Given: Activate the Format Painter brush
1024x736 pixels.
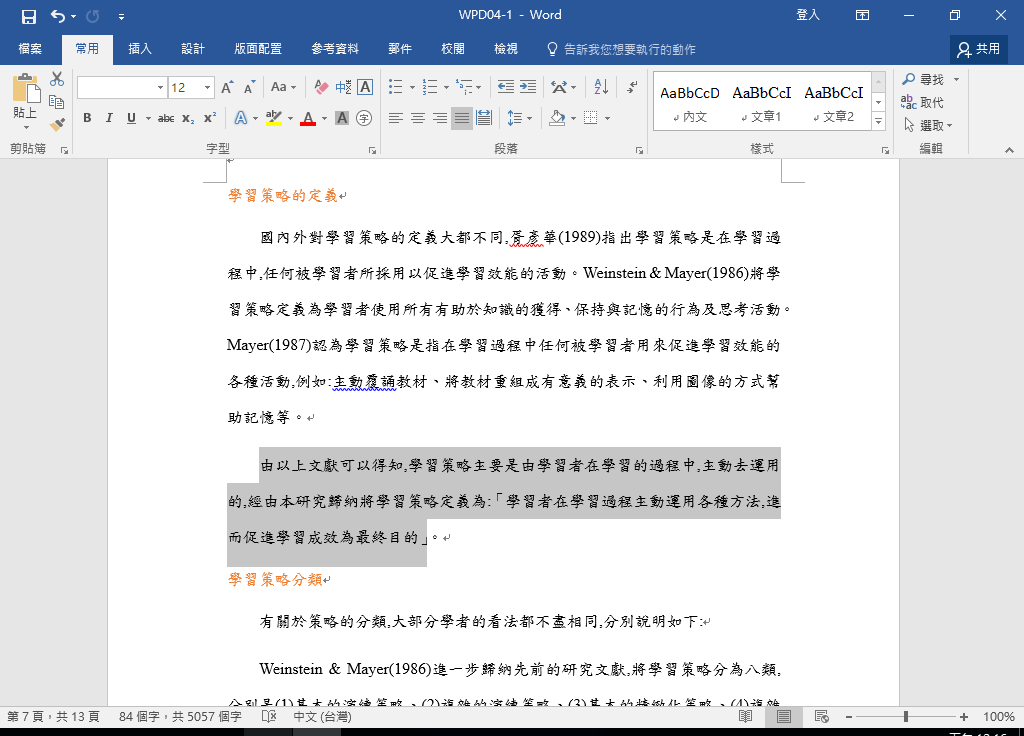Looking at the screenshot, I should point(57,123).
